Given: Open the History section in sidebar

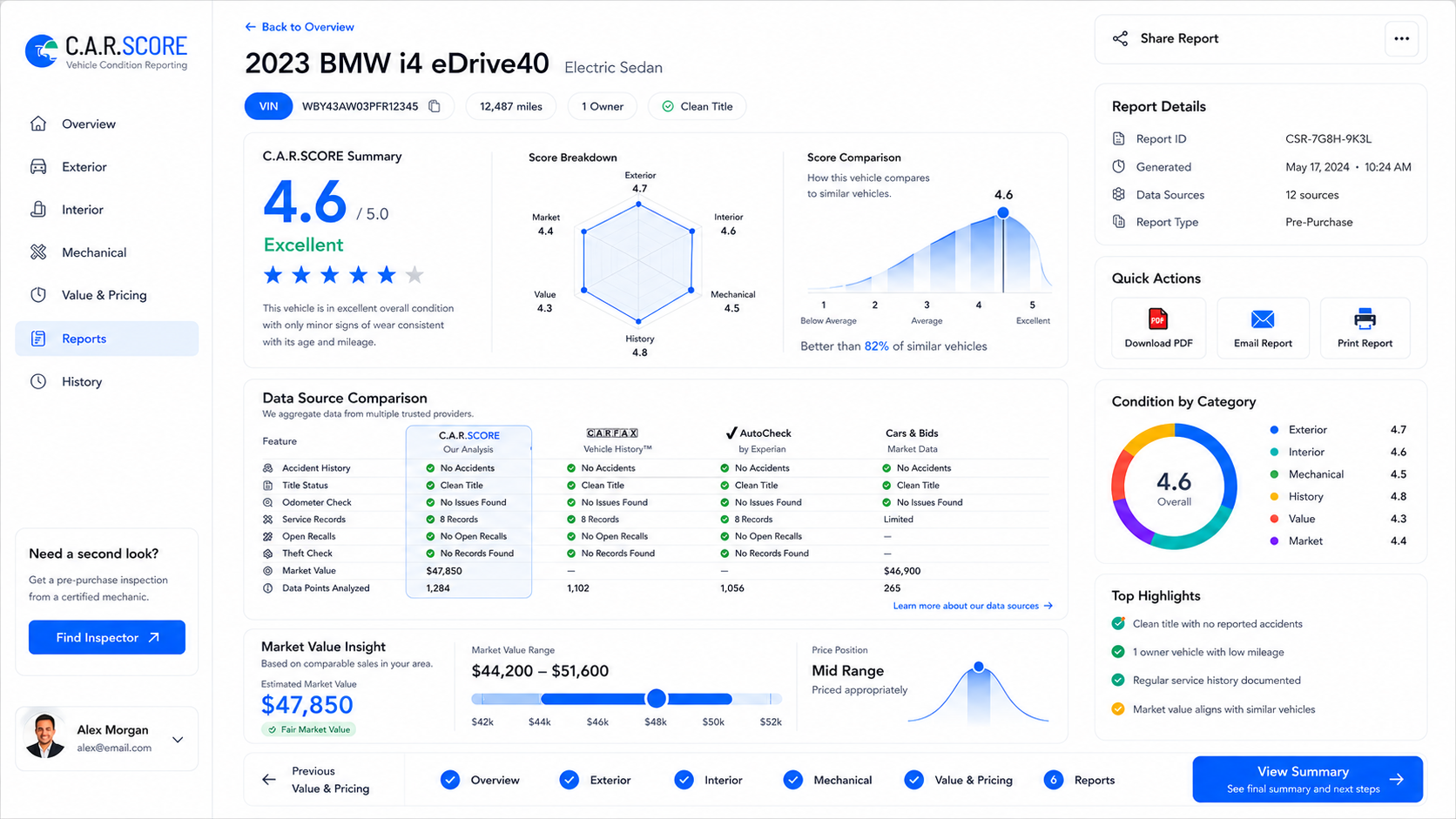Looking at the screenshot, I should pyautogui.click(x=107, y=381).
